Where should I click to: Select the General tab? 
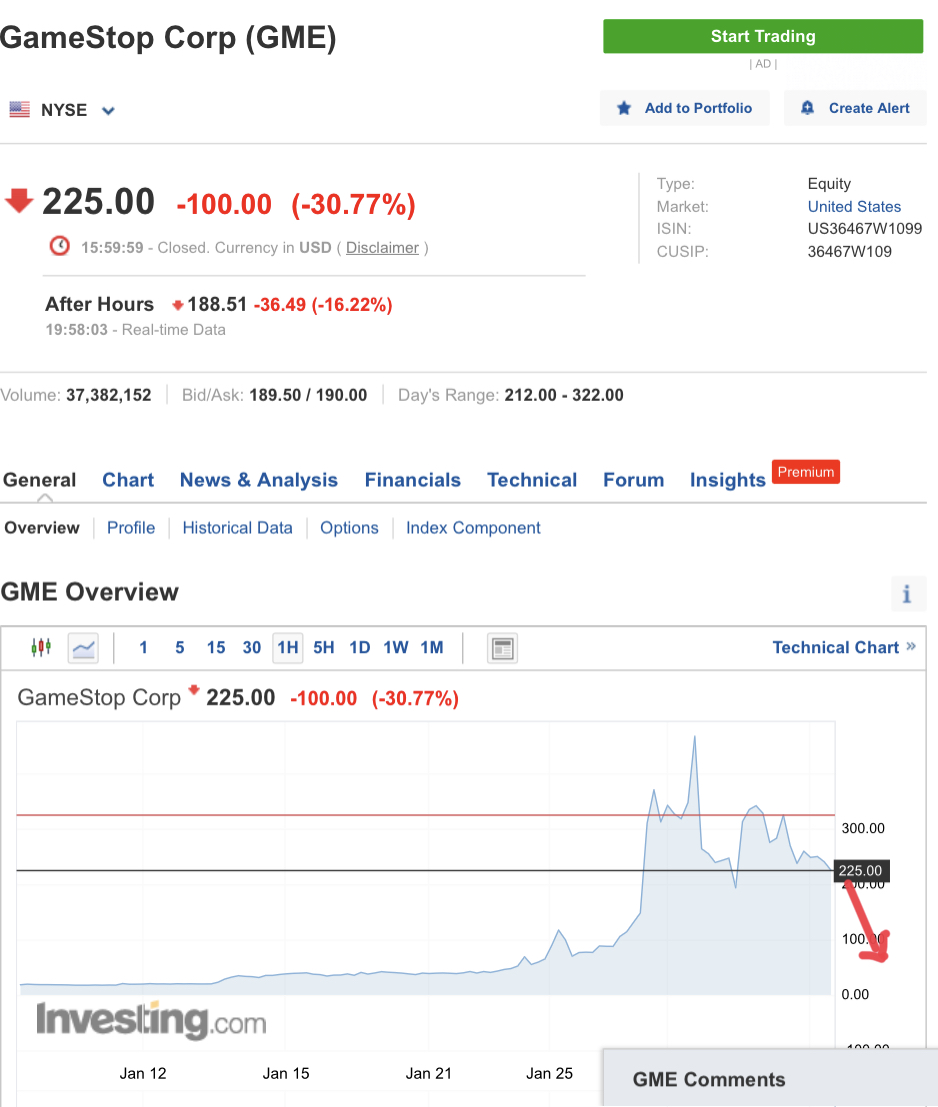[40, 480]
